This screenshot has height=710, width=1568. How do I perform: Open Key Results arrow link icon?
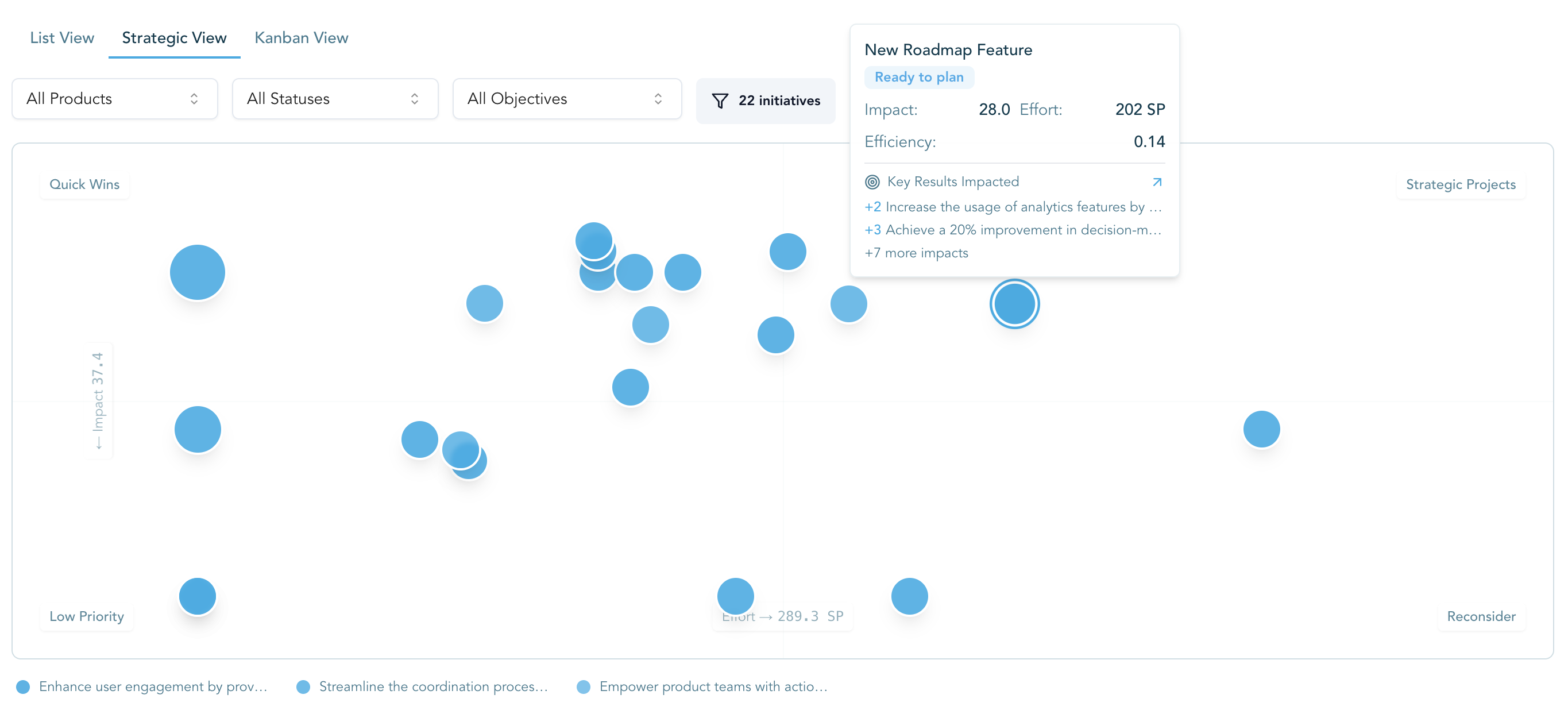(x=1157, y=182)
